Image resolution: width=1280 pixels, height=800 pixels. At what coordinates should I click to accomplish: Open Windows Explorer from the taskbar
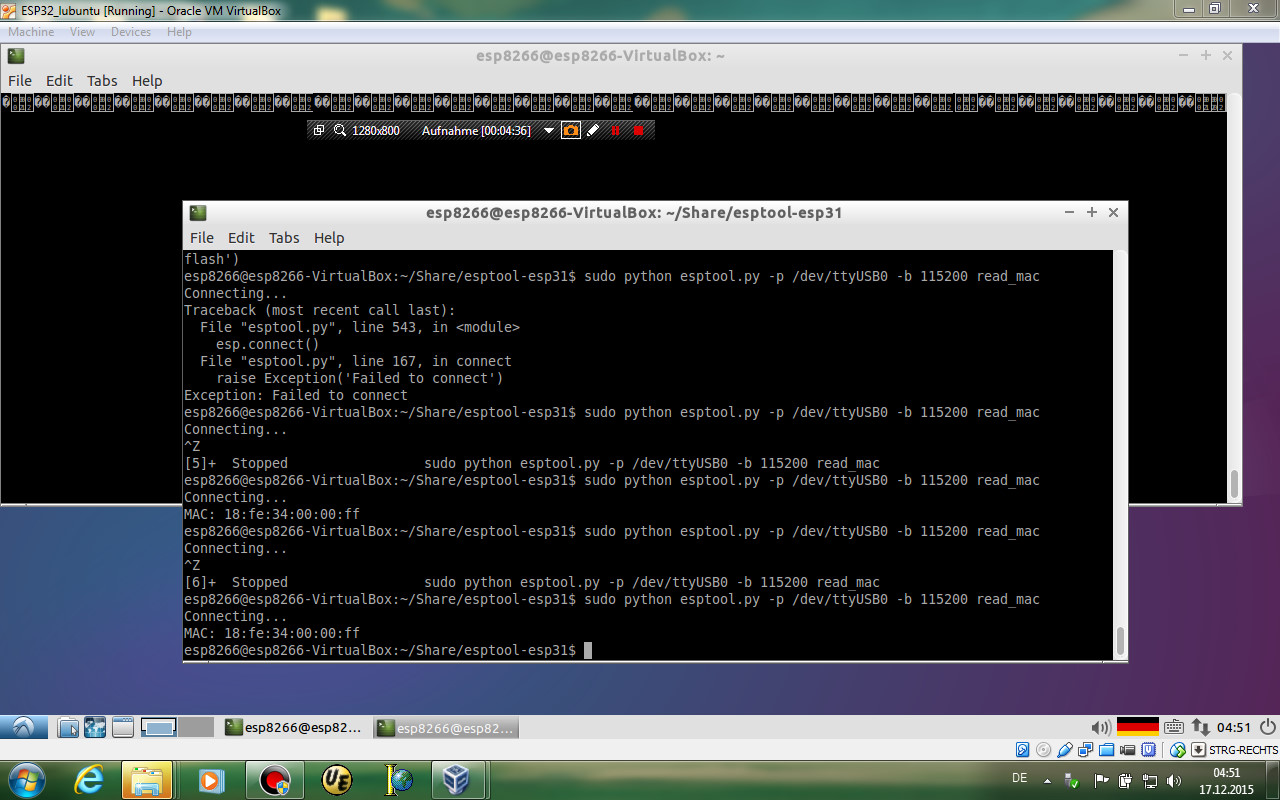click(147, 779)
